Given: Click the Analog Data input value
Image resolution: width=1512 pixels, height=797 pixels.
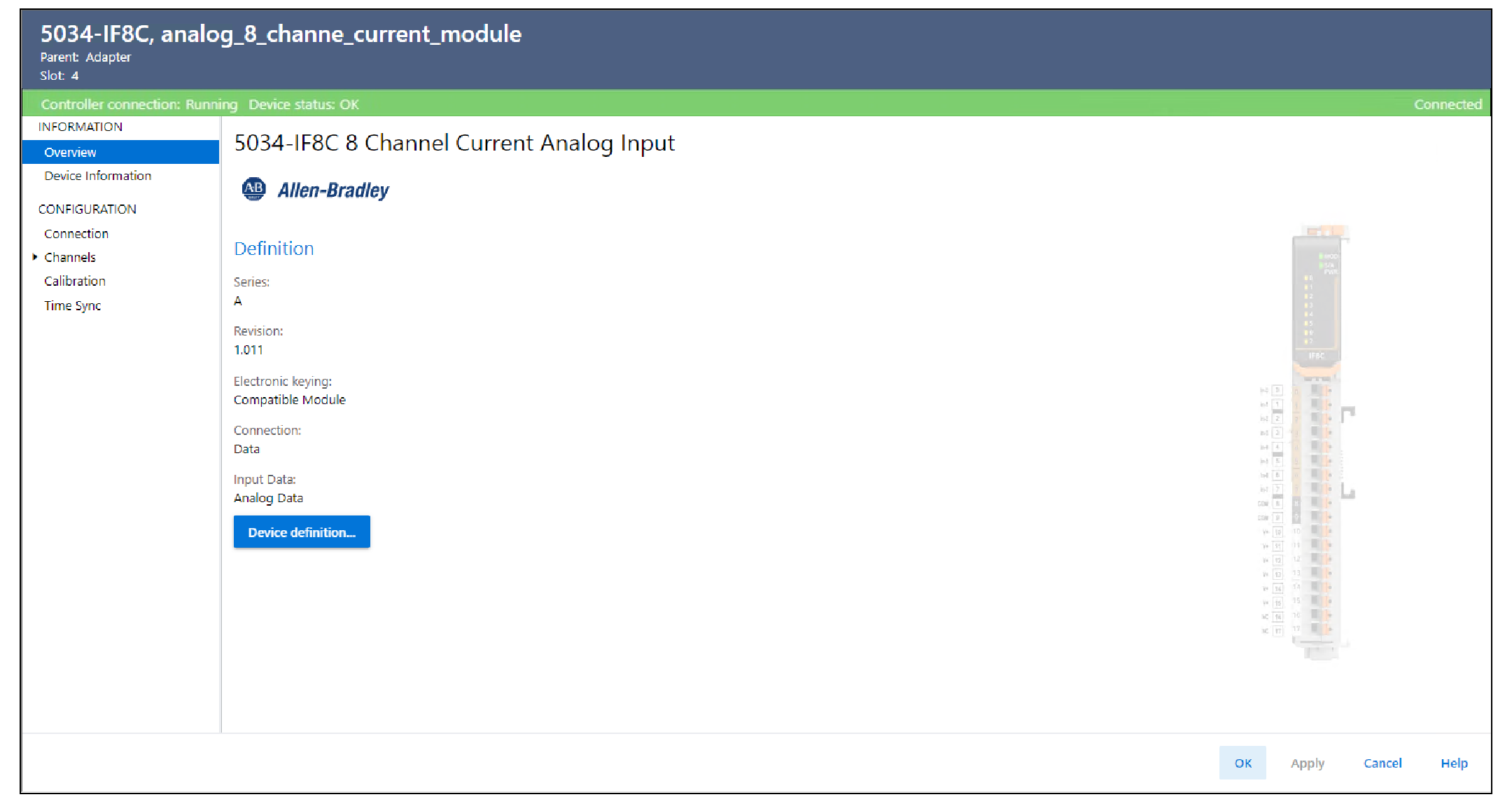Looking at the screenshot, I should click(268, 498).
